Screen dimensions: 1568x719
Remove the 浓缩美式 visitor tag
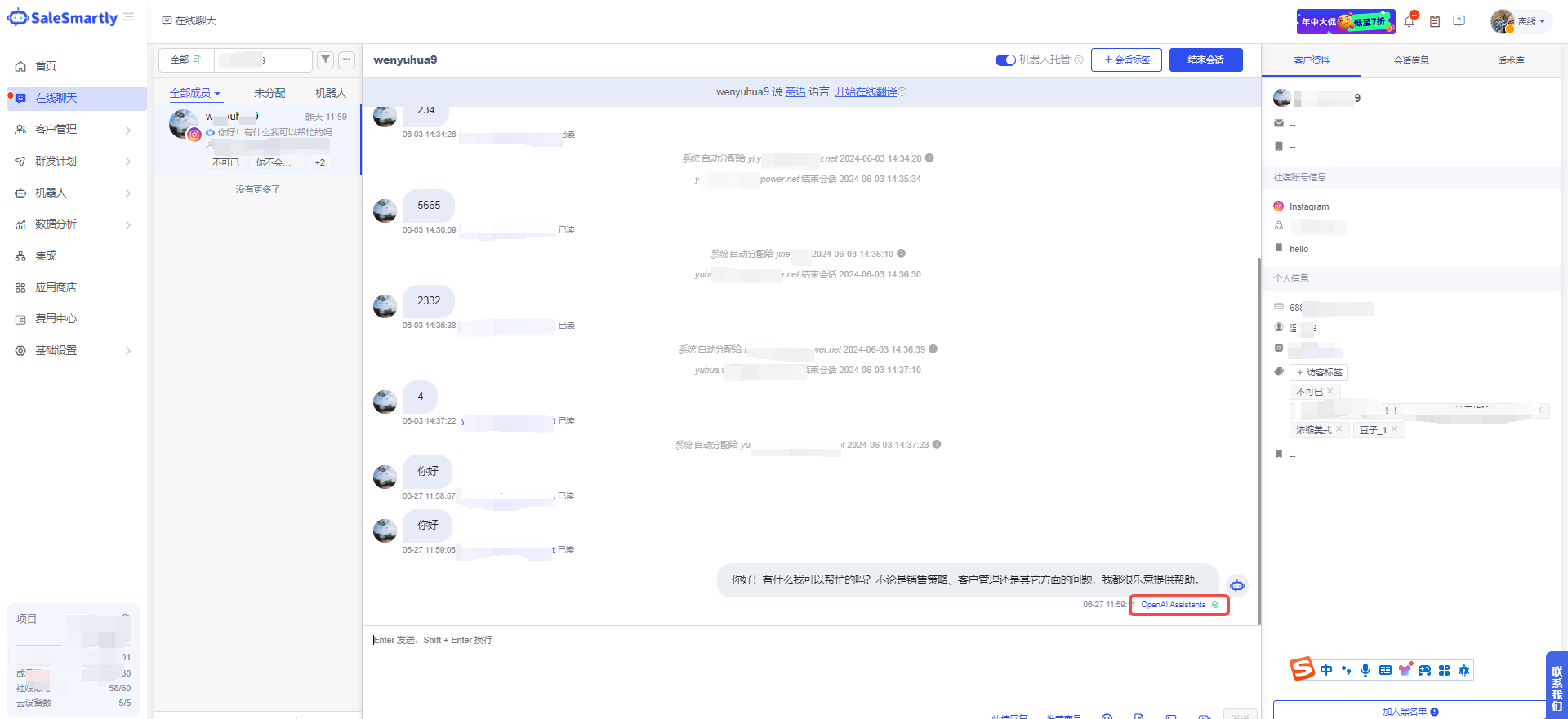click(x=1339, y=429)
